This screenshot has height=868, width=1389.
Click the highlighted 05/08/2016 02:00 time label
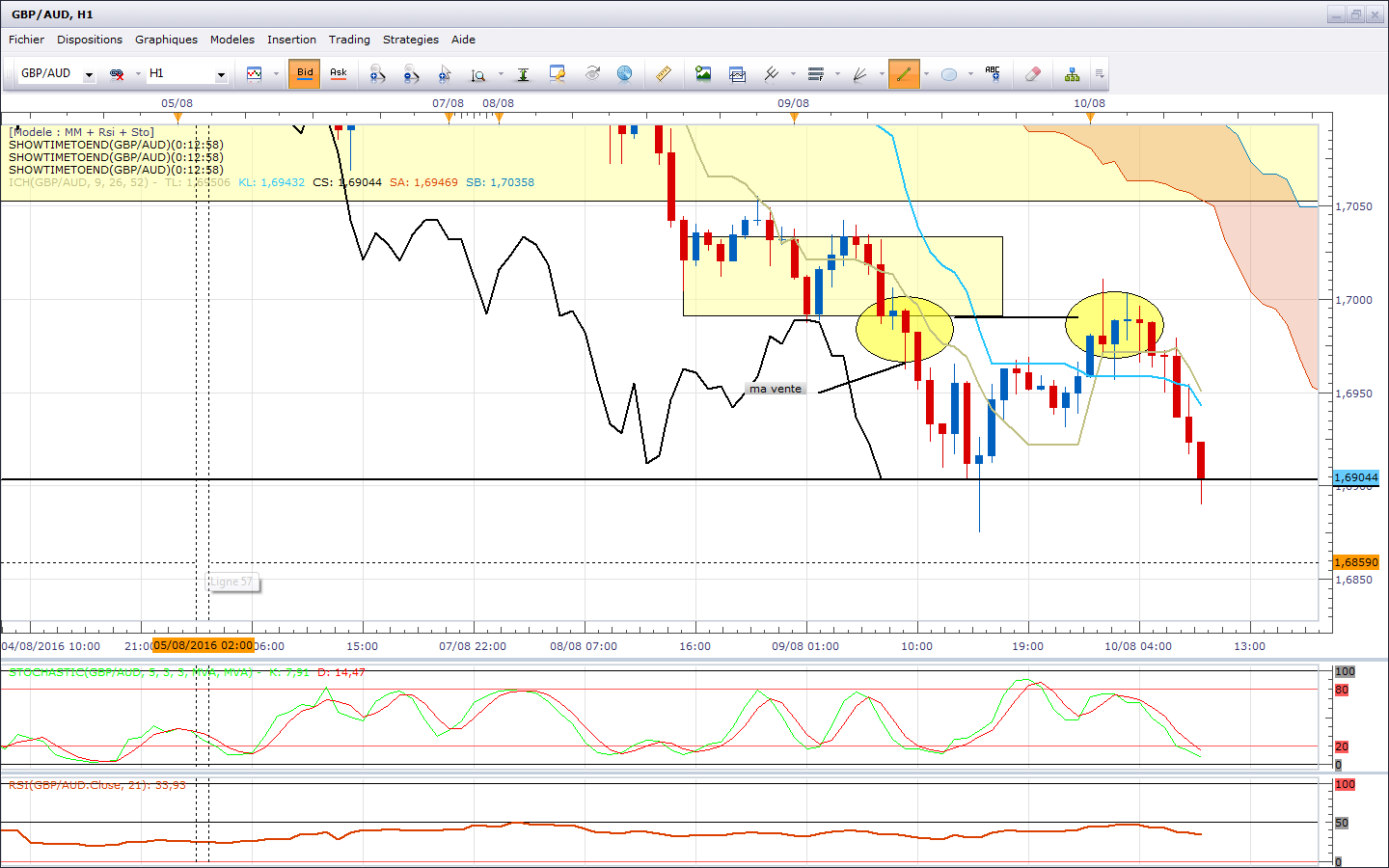point(203,645)
